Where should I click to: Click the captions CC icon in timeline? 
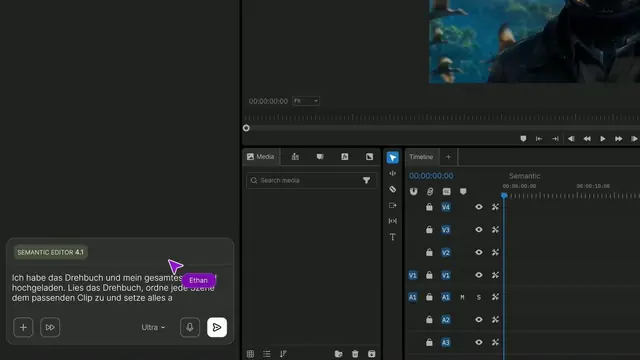[x=447, y=191]
